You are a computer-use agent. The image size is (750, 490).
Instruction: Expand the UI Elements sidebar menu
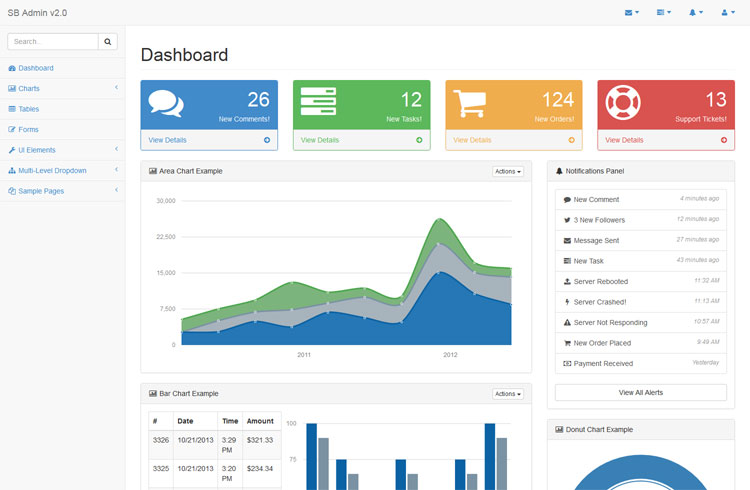click(x=62, y=150)
